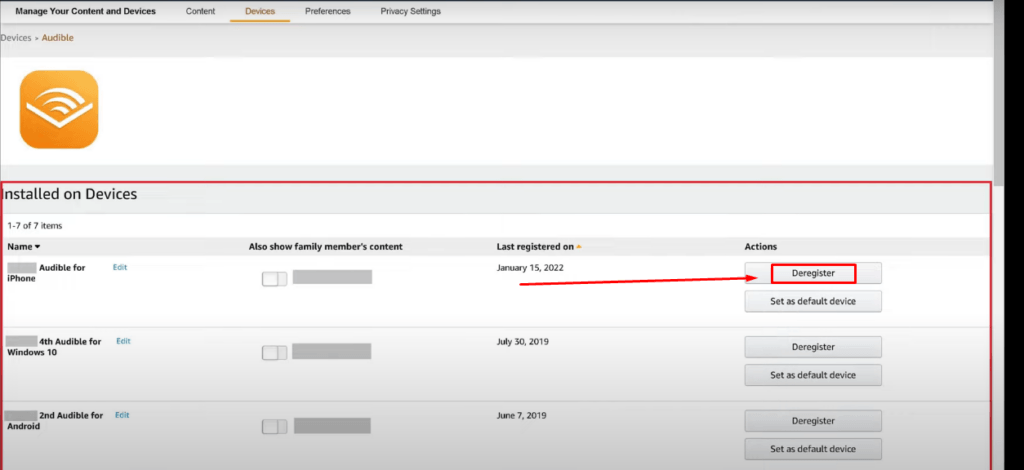Click the Installed on Devices heading
This screenshot has width=1024, height=470.
coord(69,194)
